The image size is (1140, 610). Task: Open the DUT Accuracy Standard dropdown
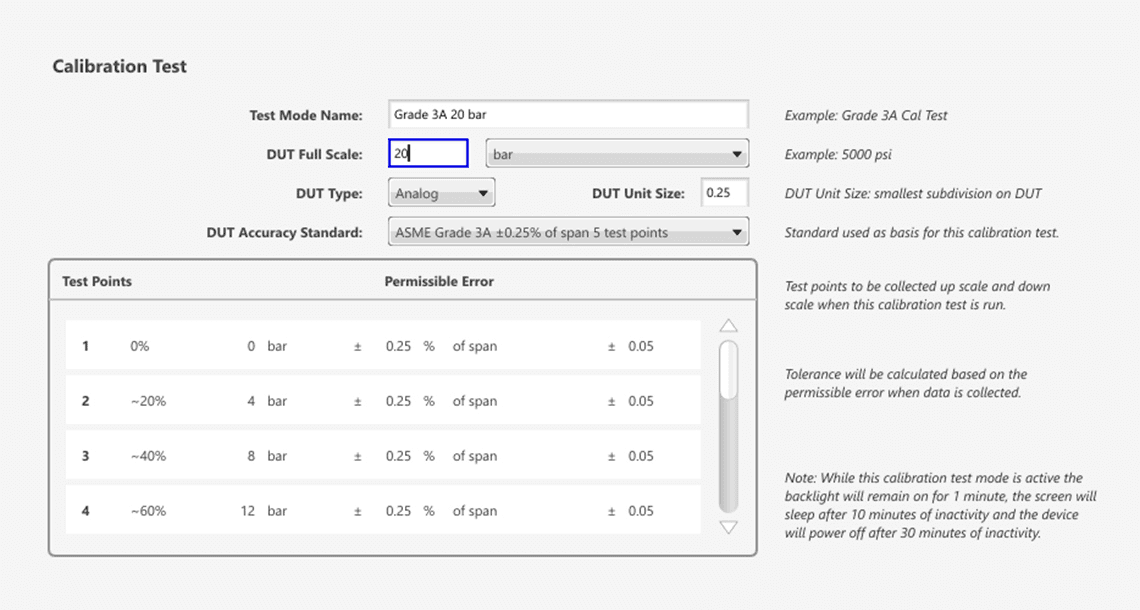pyautogui.click(x=568, y=231)
